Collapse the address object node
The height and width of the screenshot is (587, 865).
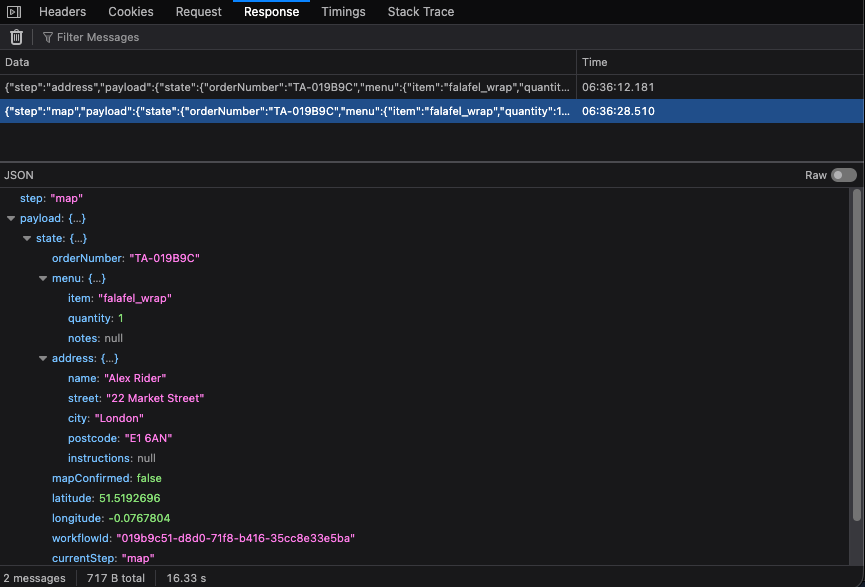43,358
